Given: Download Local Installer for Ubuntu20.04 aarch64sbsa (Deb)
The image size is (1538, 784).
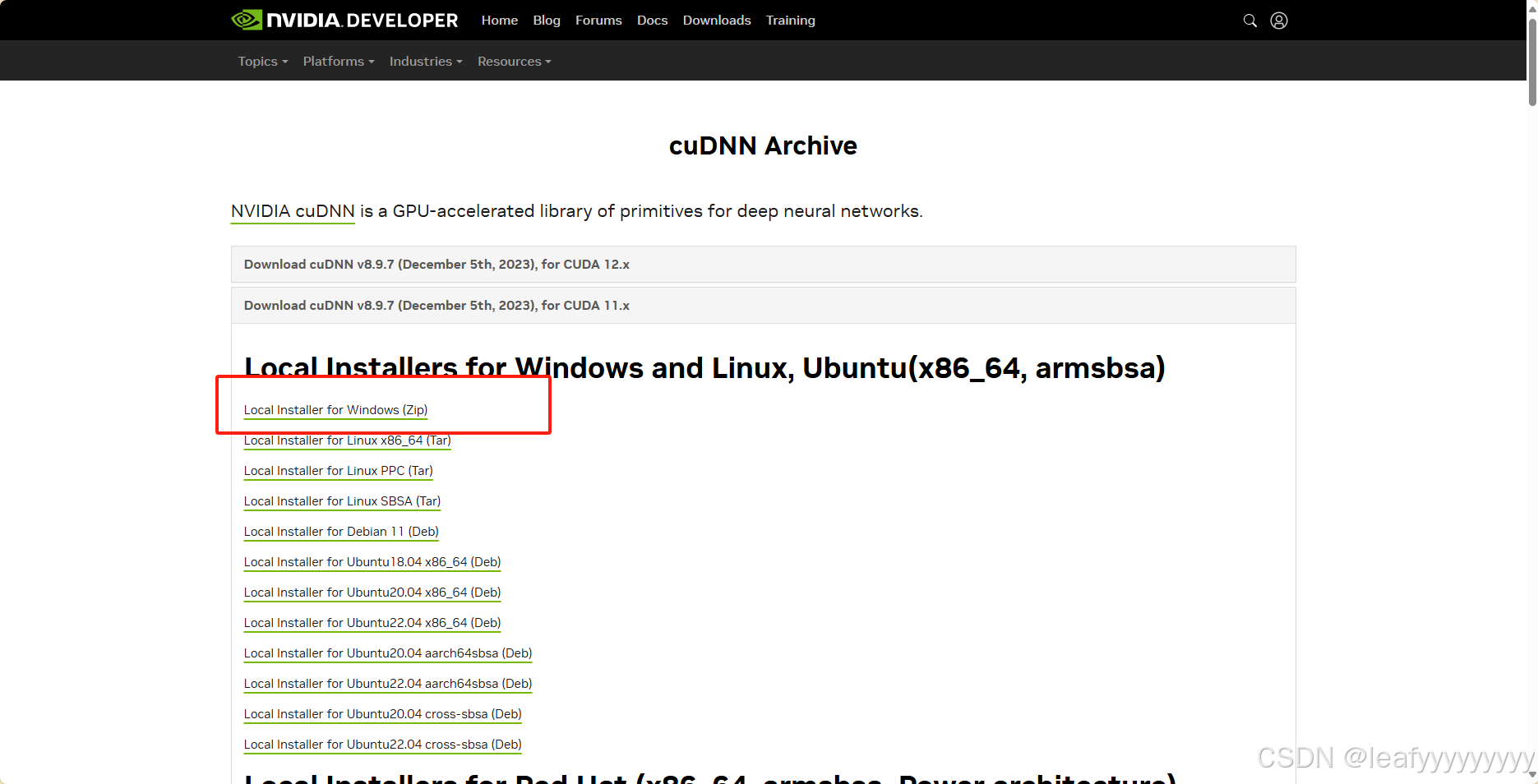Looking at the screenshot, I should point(388,653).
